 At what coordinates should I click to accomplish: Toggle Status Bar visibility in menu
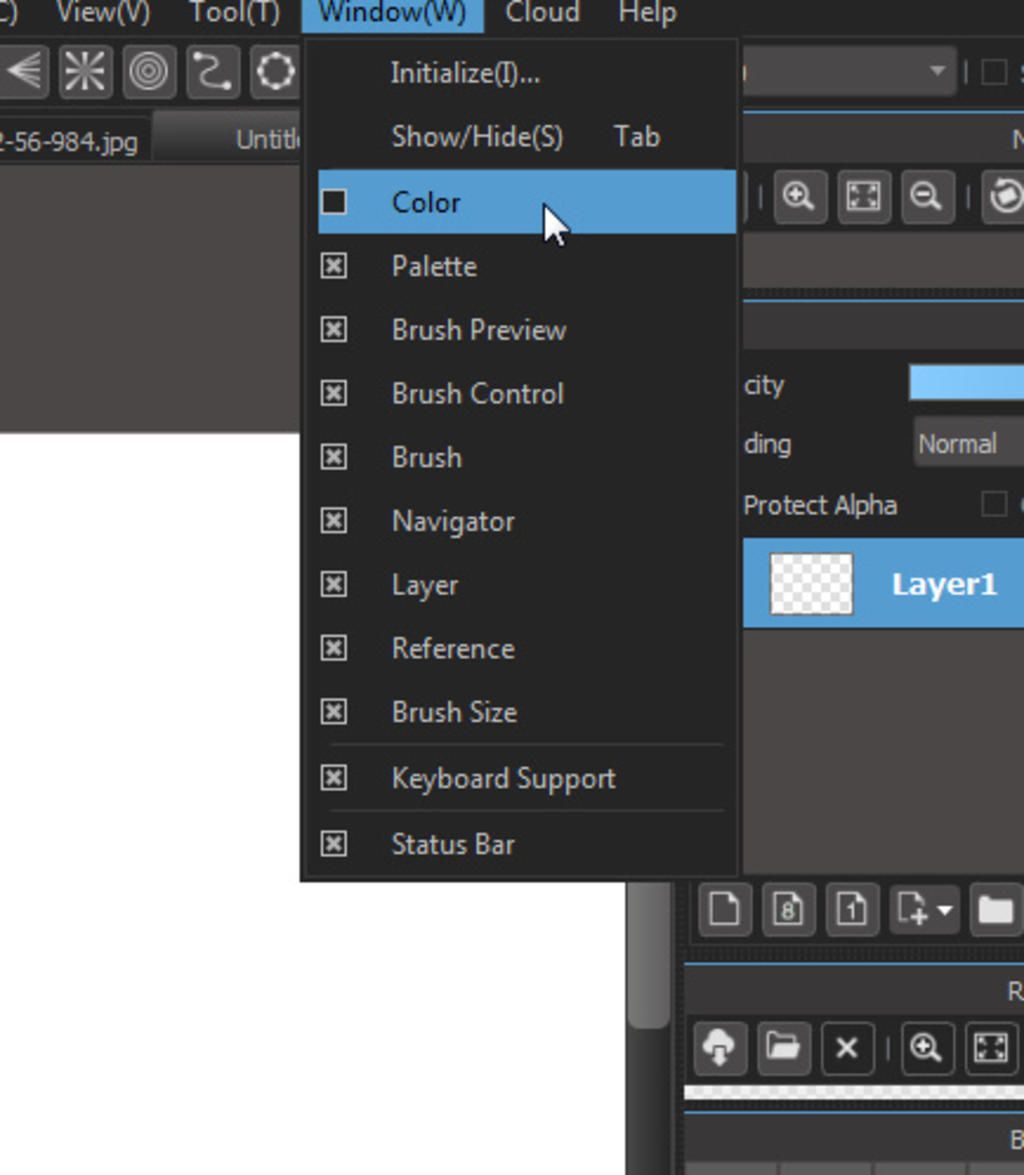pyautogui.click(x=334, y=844)
